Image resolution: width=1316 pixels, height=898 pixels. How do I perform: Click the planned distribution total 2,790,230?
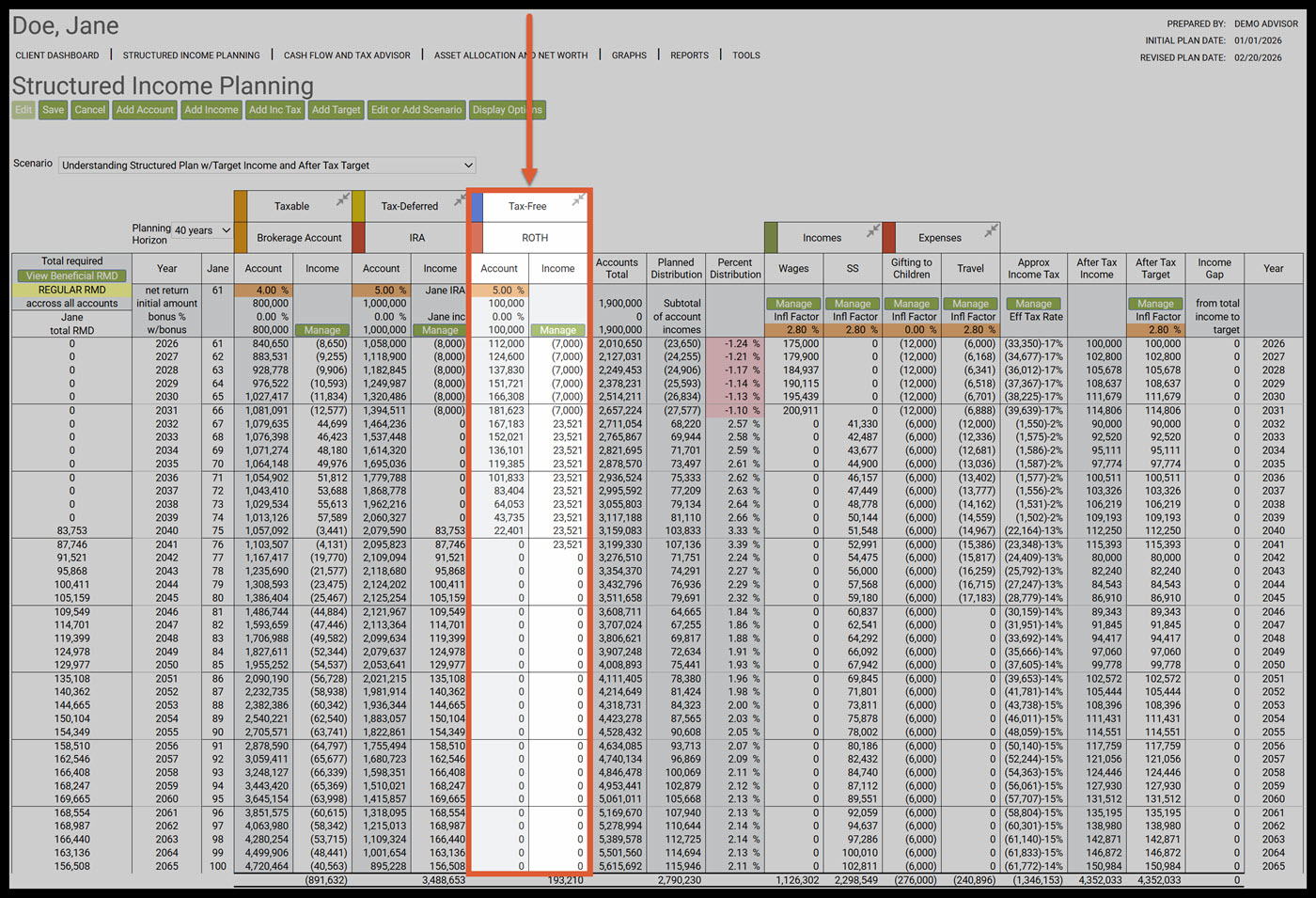(x=679, y=880)
